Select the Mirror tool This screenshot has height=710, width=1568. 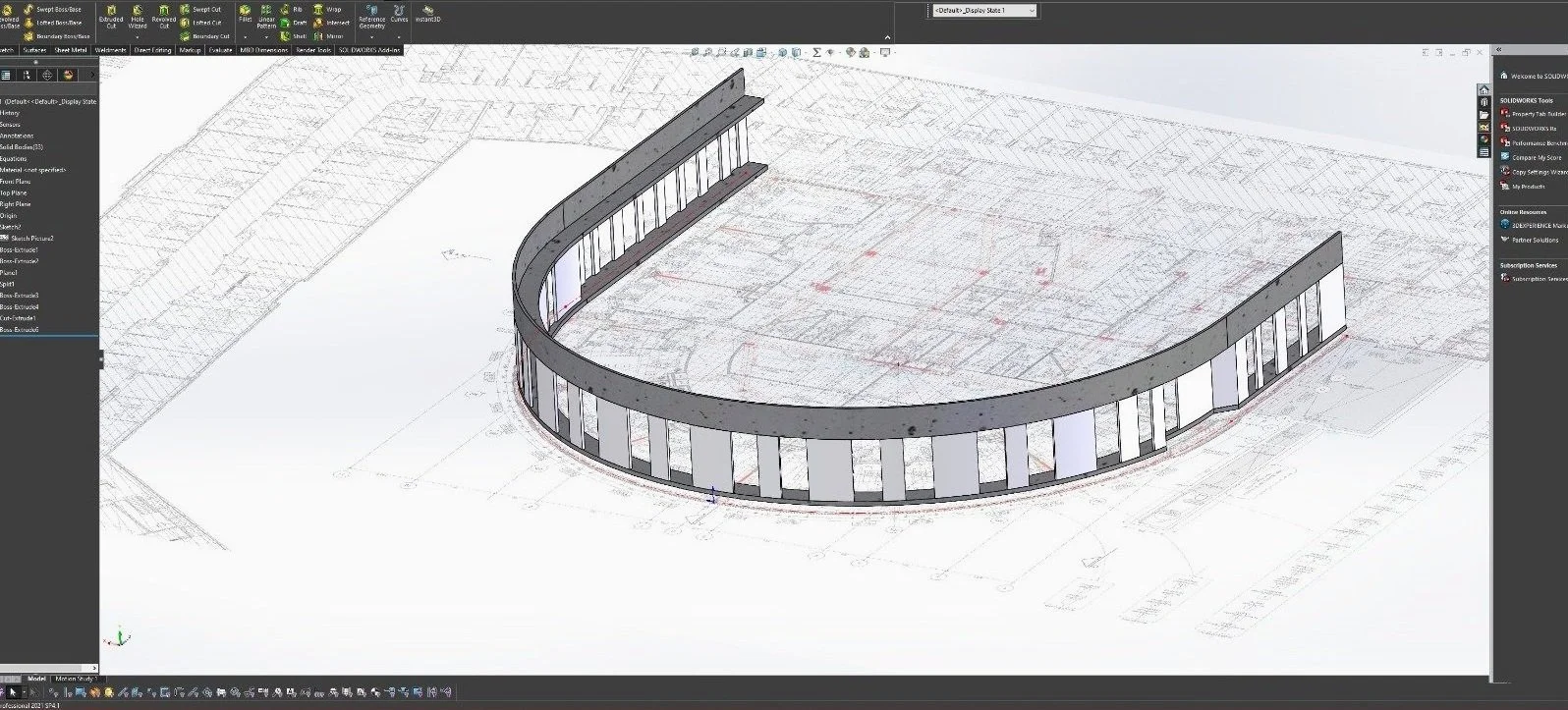(x=328, y=36)
